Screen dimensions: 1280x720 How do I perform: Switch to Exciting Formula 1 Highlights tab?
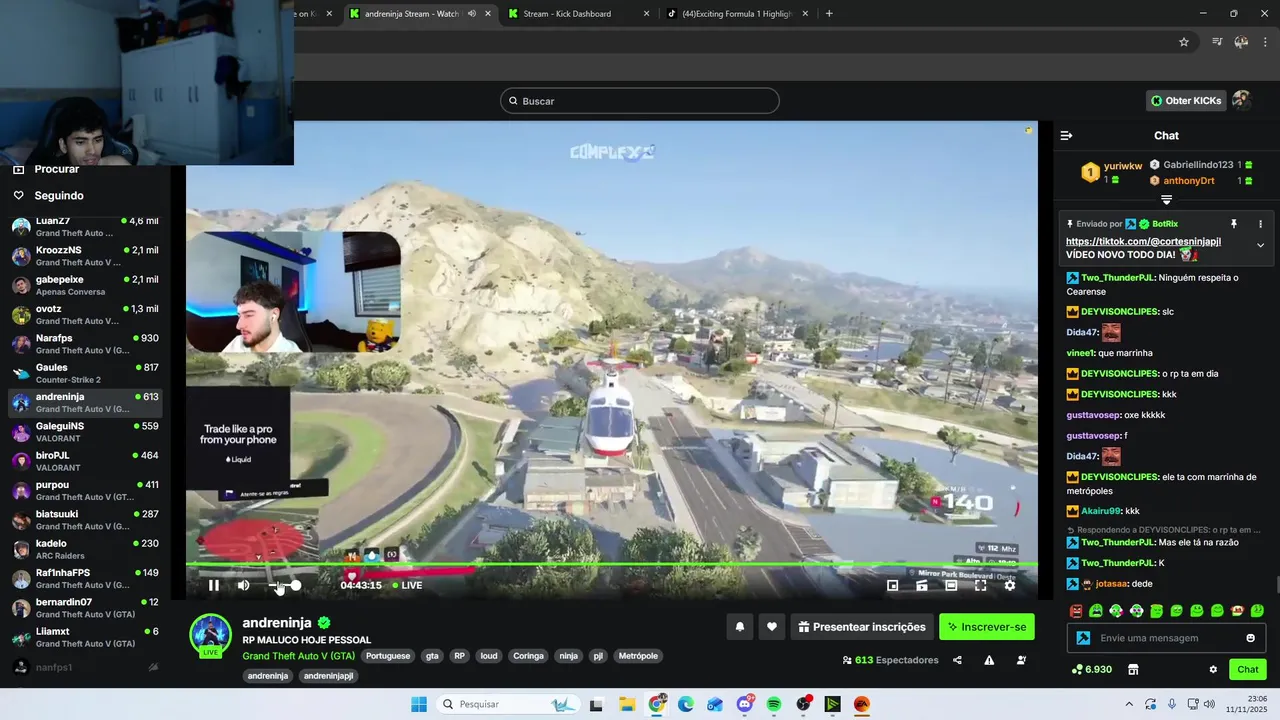point(737,14)
